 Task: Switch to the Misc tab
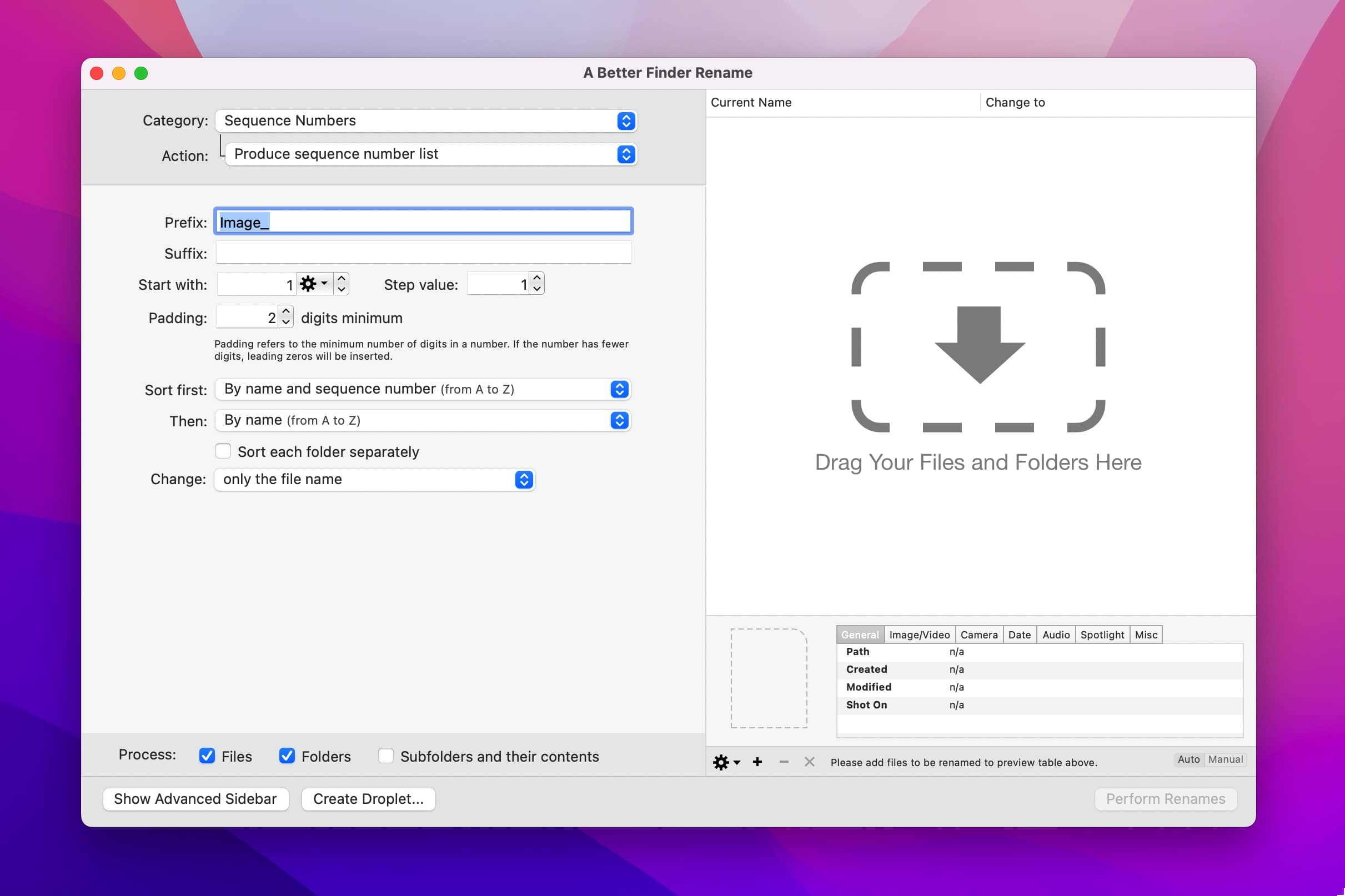tap(1146, 635)
